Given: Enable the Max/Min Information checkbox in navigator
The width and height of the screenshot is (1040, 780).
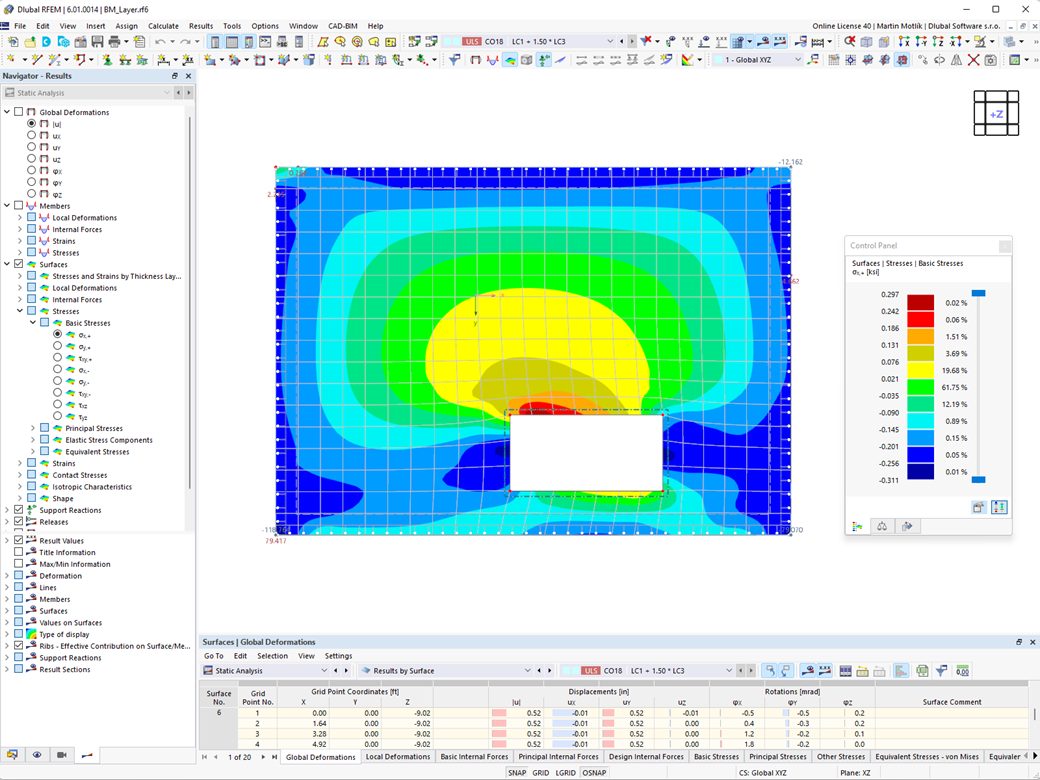Looking at the screenshot, I should (18, 564).
